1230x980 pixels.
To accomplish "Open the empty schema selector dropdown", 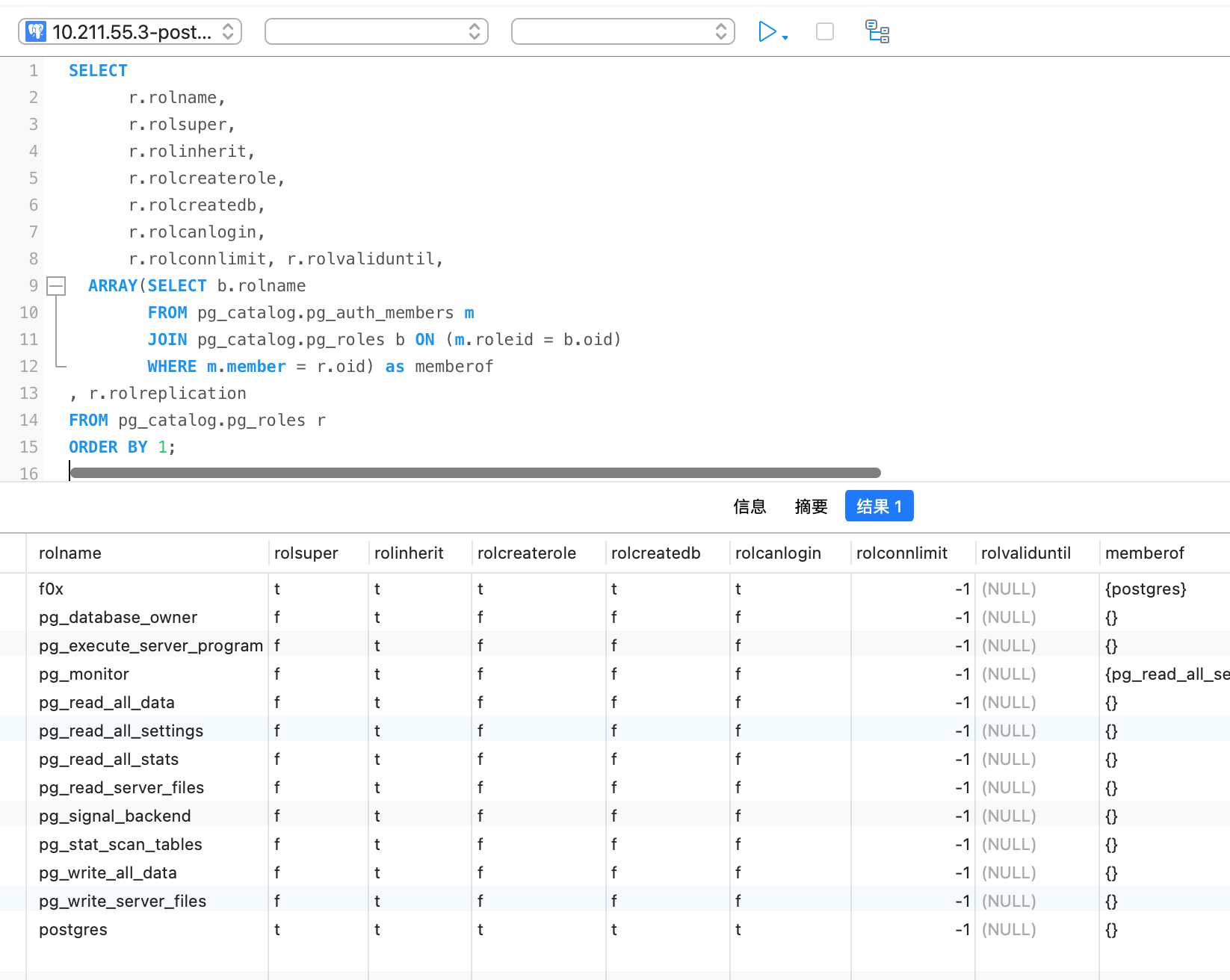I will click(622, 31).
